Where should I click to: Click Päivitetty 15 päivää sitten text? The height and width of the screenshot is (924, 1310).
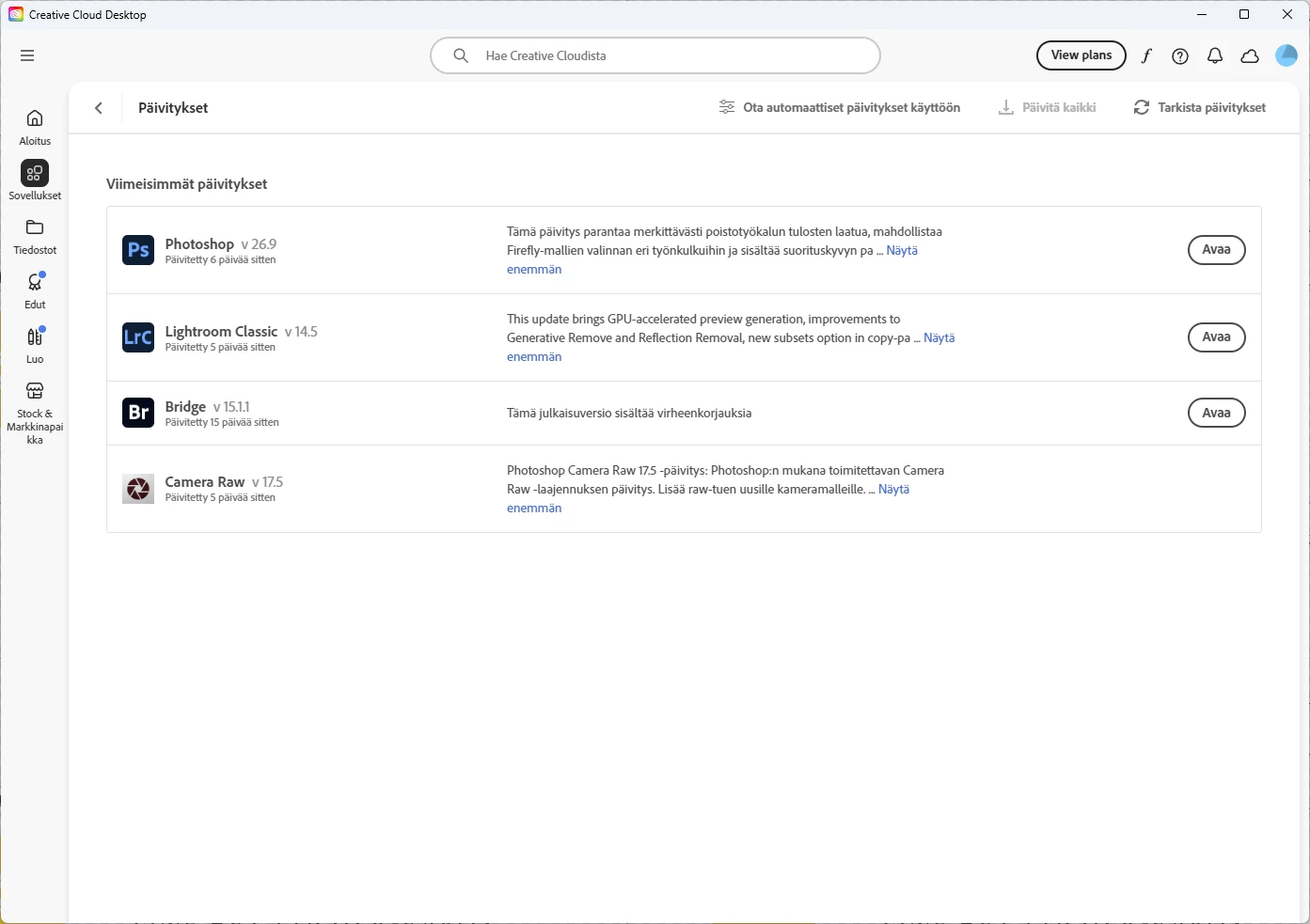222,423
